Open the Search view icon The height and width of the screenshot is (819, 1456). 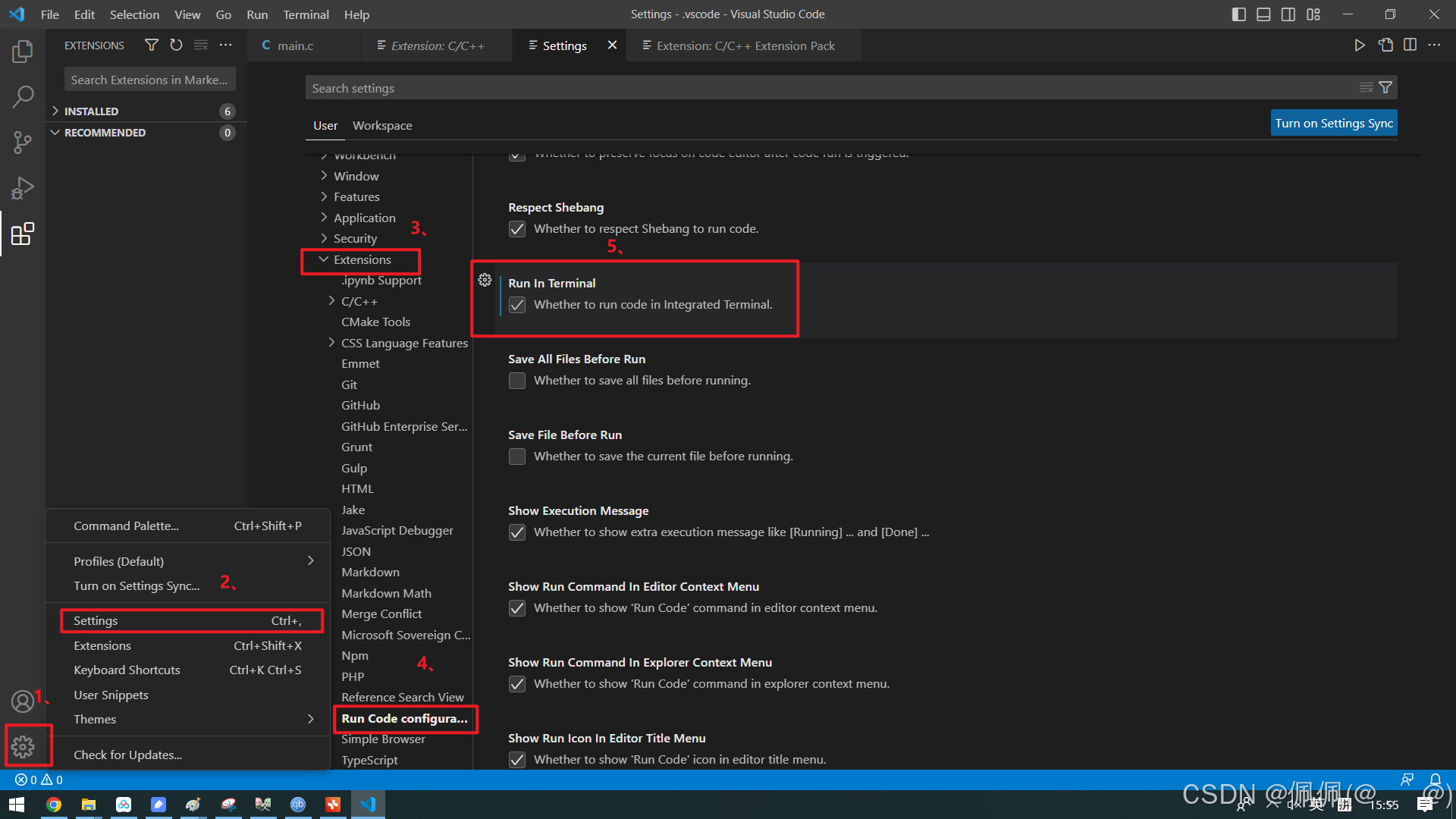23,96
